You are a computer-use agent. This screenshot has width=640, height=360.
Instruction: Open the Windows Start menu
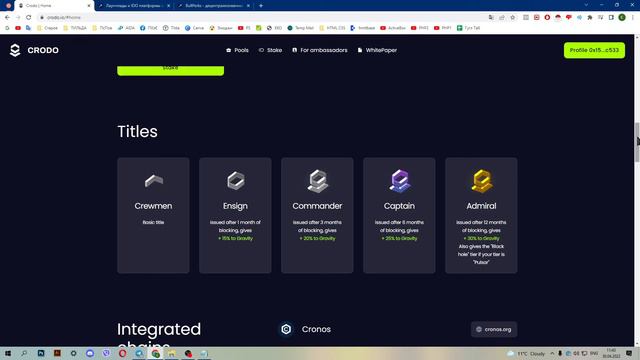pos(8,353)
